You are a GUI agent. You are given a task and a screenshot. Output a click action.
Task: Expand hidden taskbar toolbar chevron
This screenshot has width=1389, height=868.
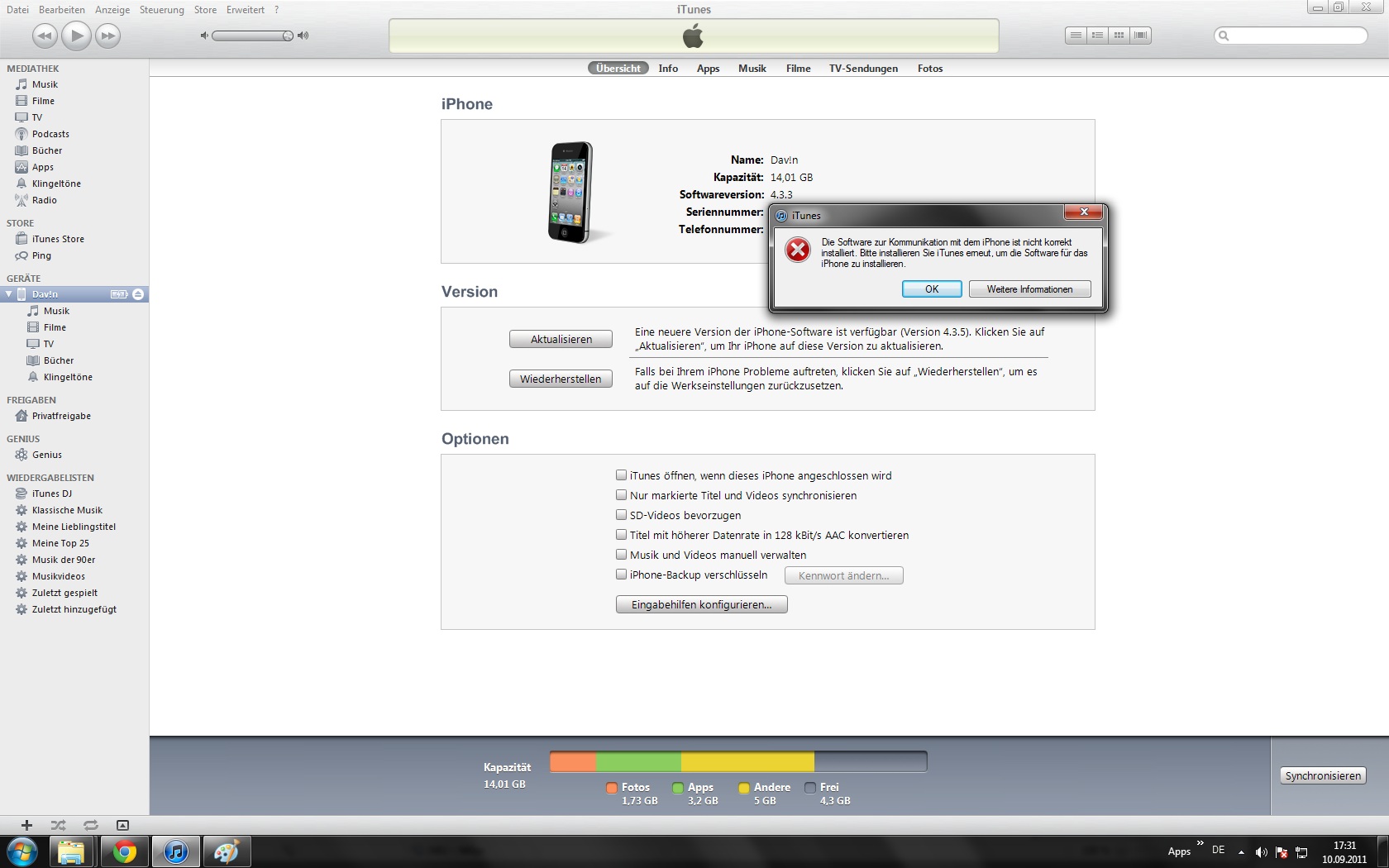1200,843
